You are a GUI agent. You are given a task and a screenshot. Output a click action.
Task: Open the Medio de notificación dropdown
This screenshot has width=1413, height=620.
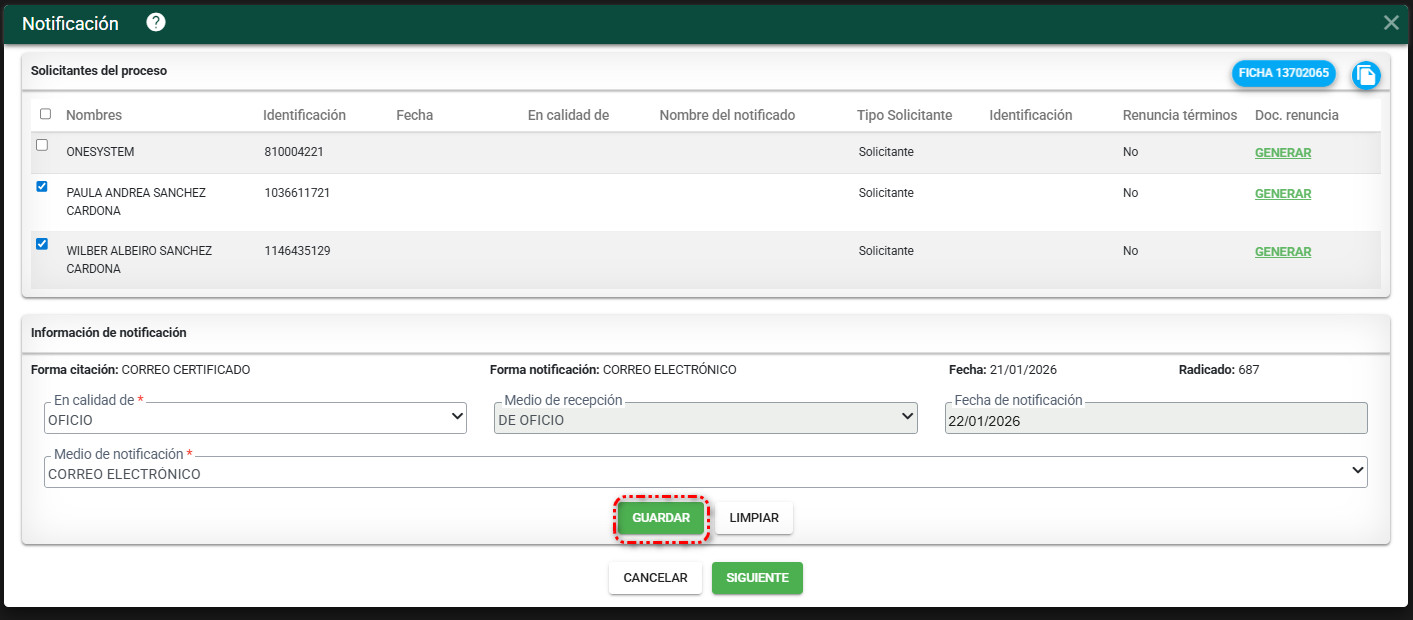[x=705, y=474]
